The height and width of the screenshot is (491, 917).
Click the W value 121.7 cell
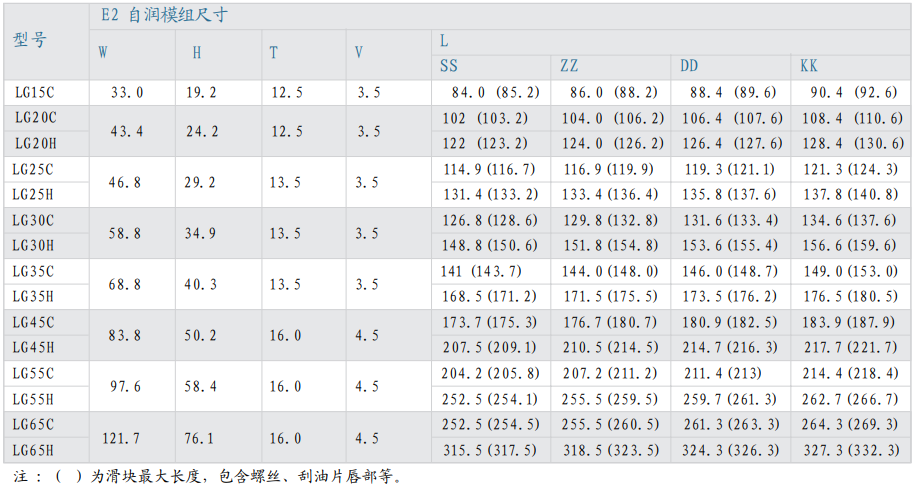(x=122, y=438)
